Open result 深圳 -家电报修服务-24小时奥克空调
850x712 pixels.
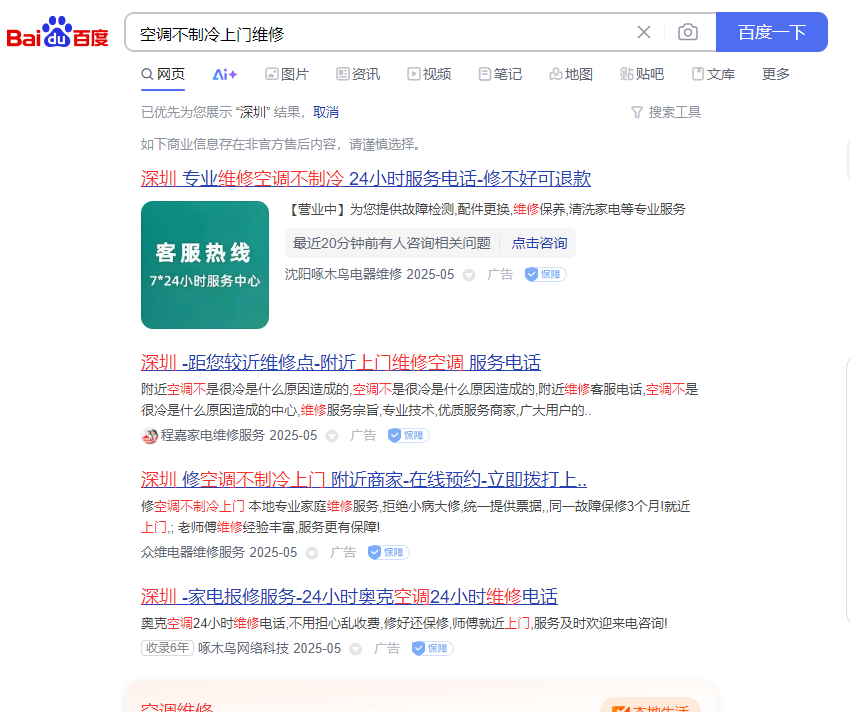click(349, 596)
